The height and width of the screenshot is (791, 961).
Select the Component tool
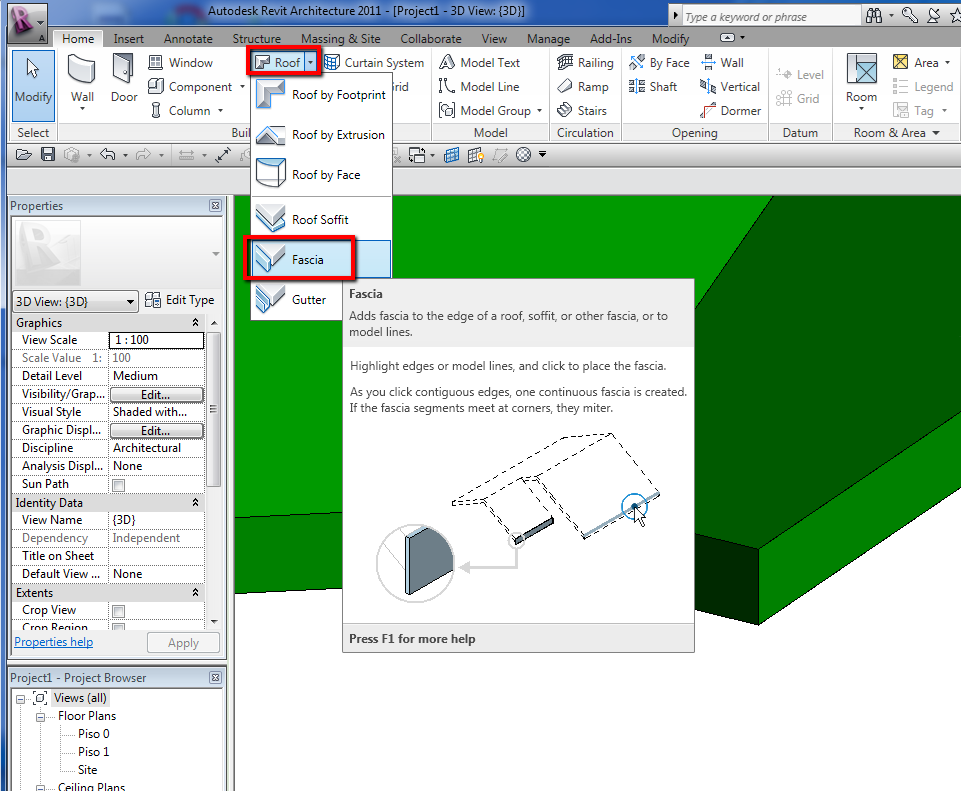point(191,86)
